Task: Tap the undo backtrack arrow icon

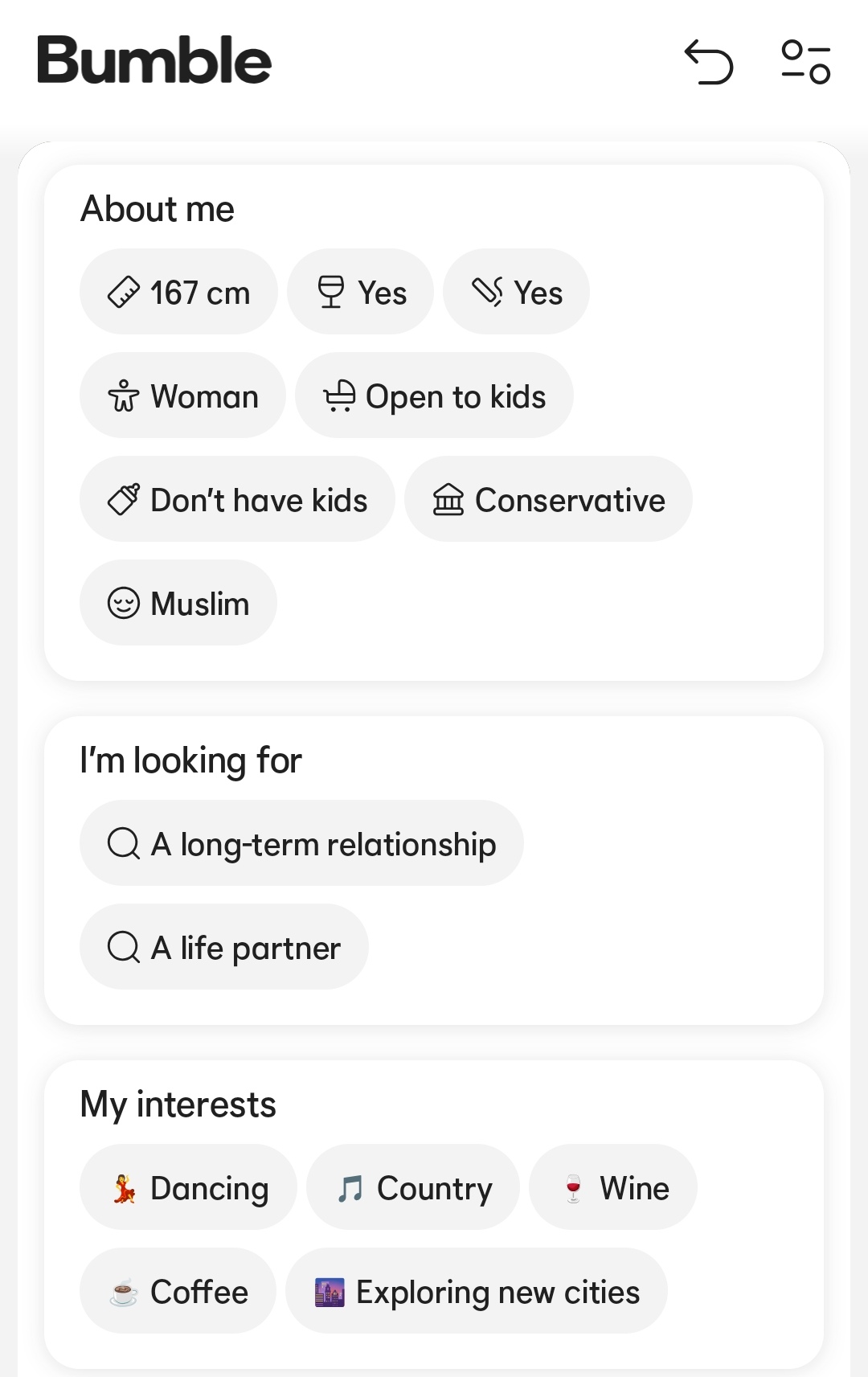Action: (709, 62)
